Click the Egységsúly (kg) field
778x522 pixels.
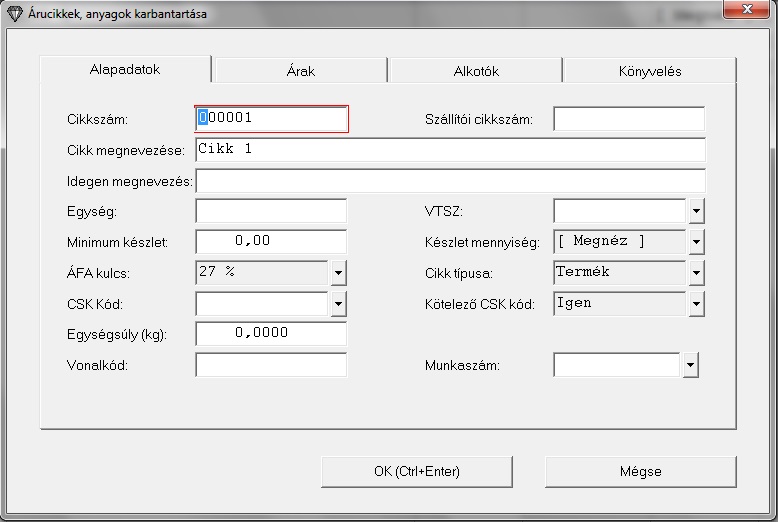click(x=271, y=335)
